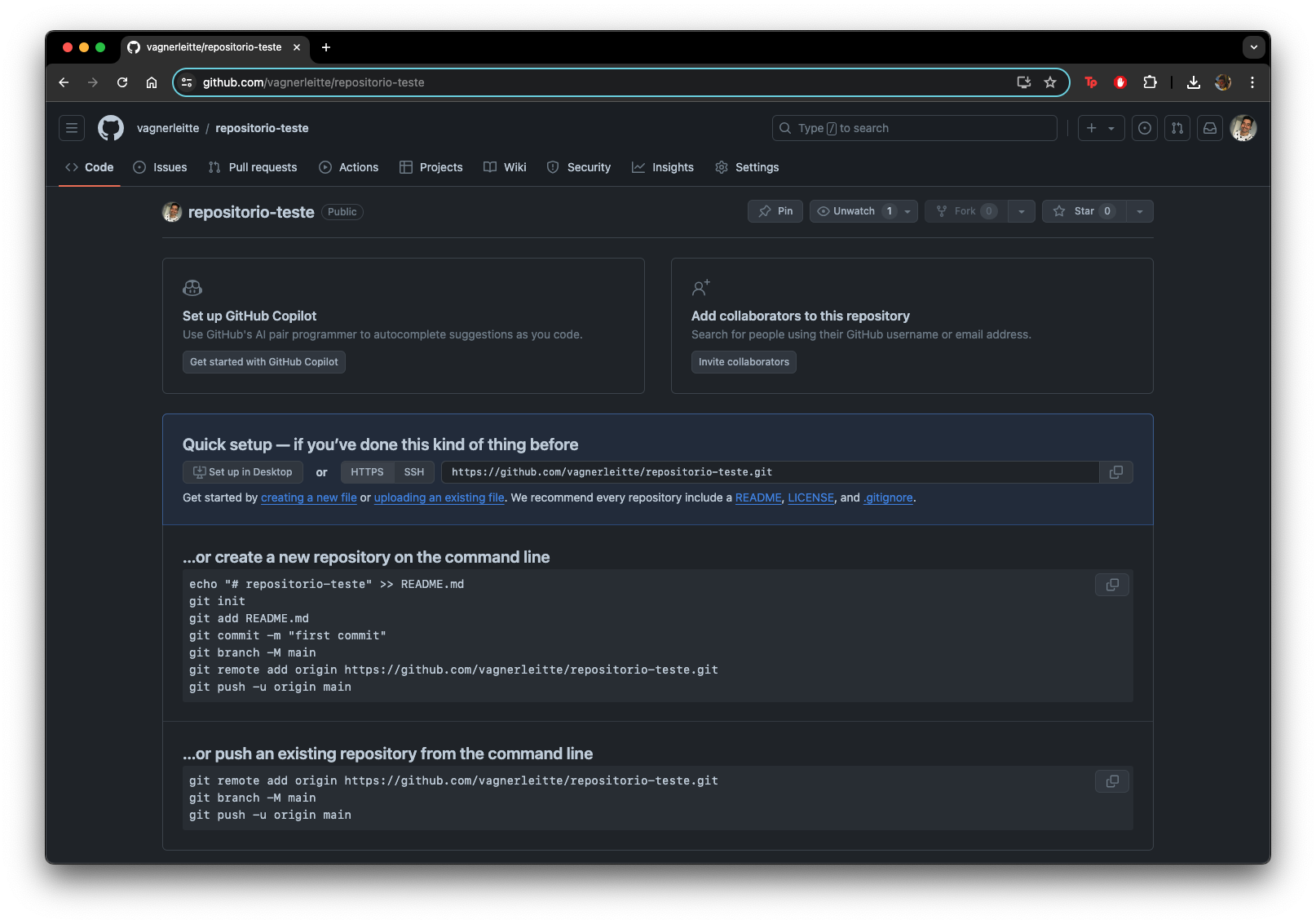The height and width of the screenshot is (924, 1316).
Task: Open the pull requests icon in header
Action: 1177,128
